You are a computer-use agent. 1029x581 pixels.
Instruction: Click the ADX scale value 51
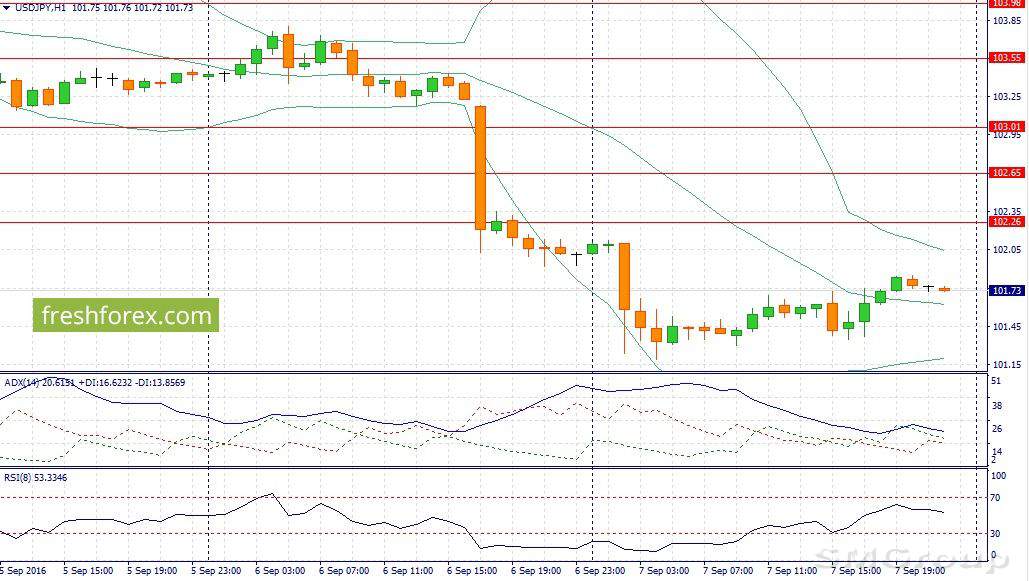996,381
